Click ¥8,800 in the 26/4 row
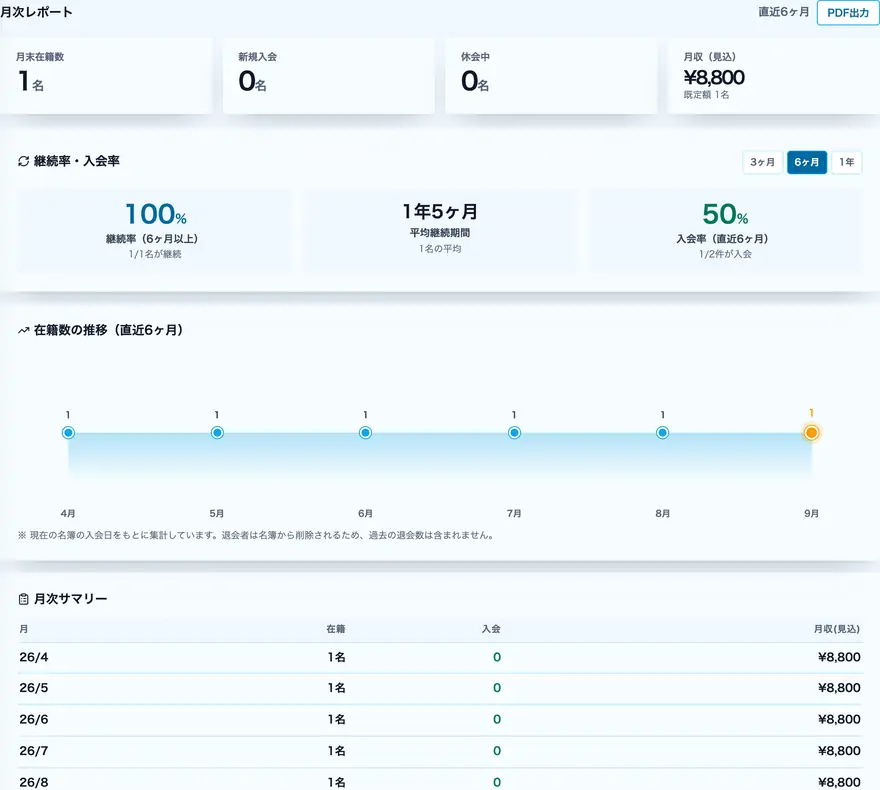 [x=839, y=657]
